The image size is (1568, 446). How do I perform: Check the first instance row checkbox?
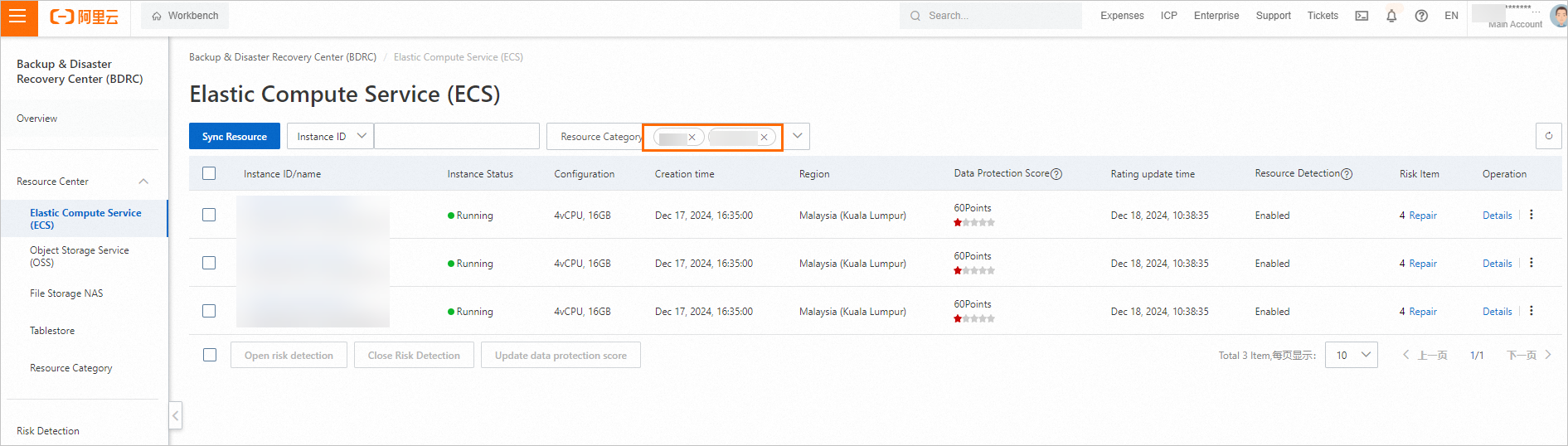point(209,215)
